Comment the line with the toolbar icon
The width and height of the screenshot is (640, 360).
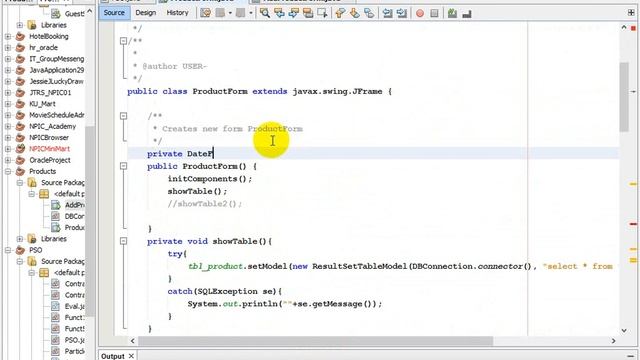(x=452, y=13)
